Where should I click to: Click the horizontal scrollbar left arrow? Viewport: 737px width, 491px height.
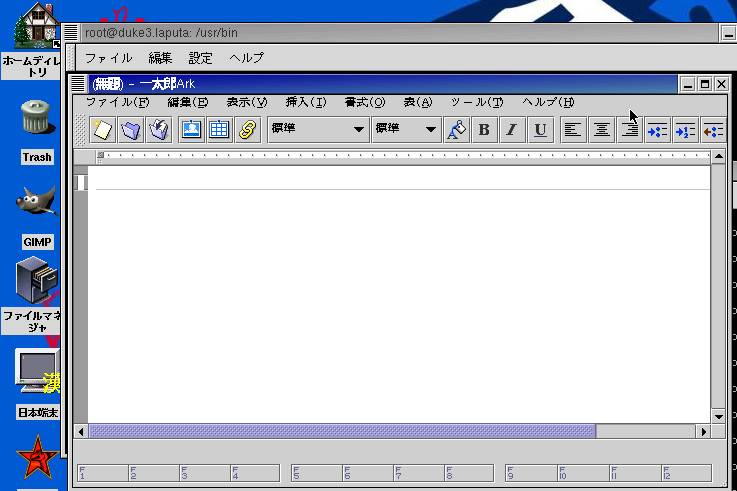tap(81, 431)
